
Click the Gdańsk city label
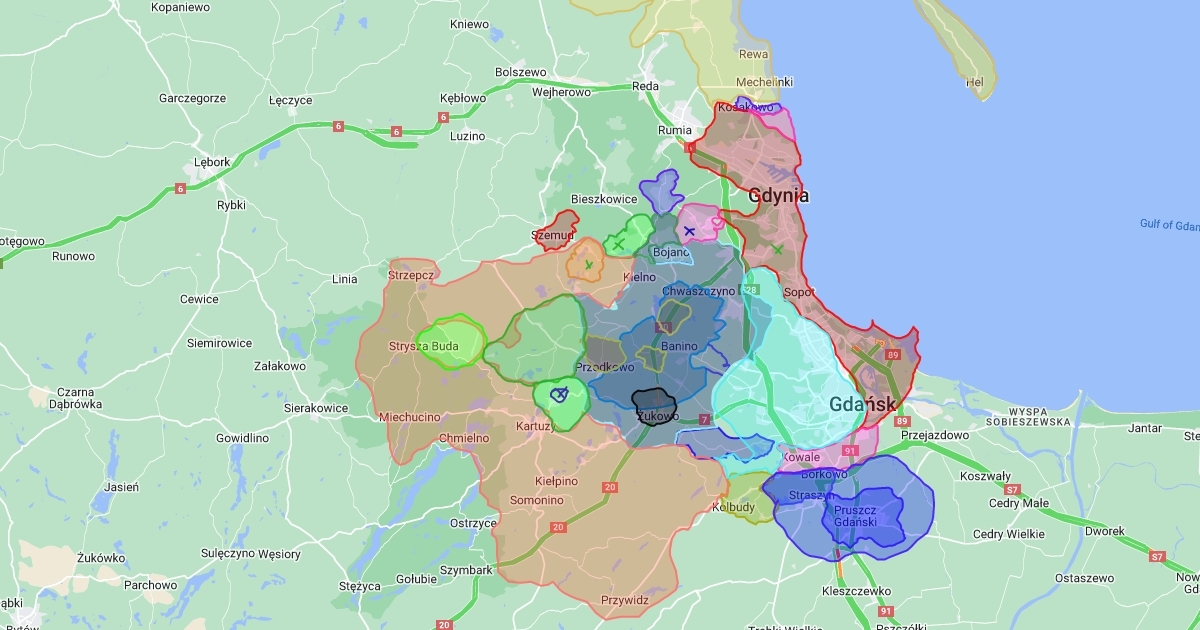click(x=863, y=405)
